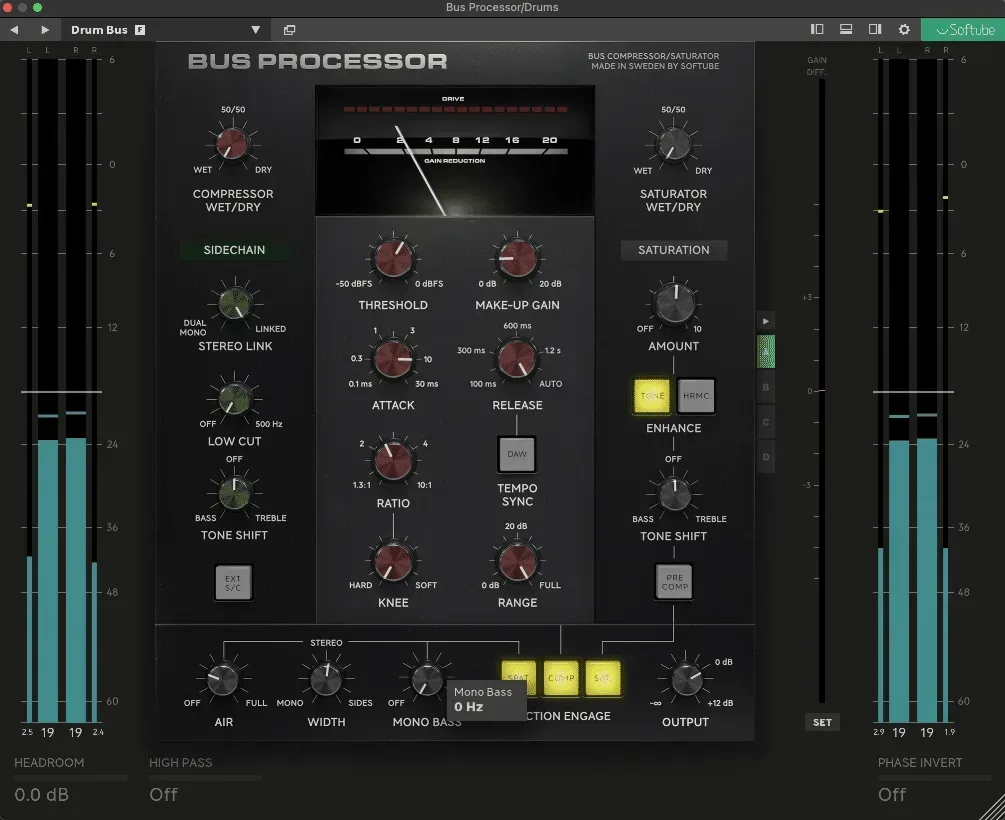This screenshot has width=1005, height=820.
Task: Toggle the SPAT section engage button
Action: pyautogui.click(x=518, y=678)
